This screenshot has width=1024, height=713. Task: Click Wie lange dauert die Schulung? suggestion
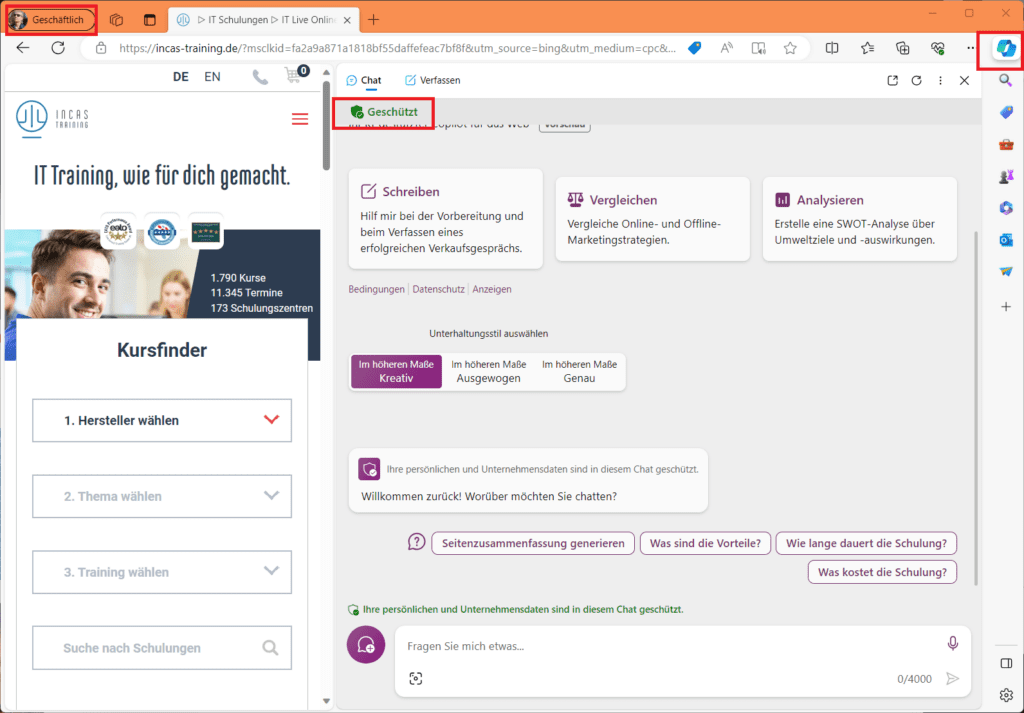tap(866, 543)
